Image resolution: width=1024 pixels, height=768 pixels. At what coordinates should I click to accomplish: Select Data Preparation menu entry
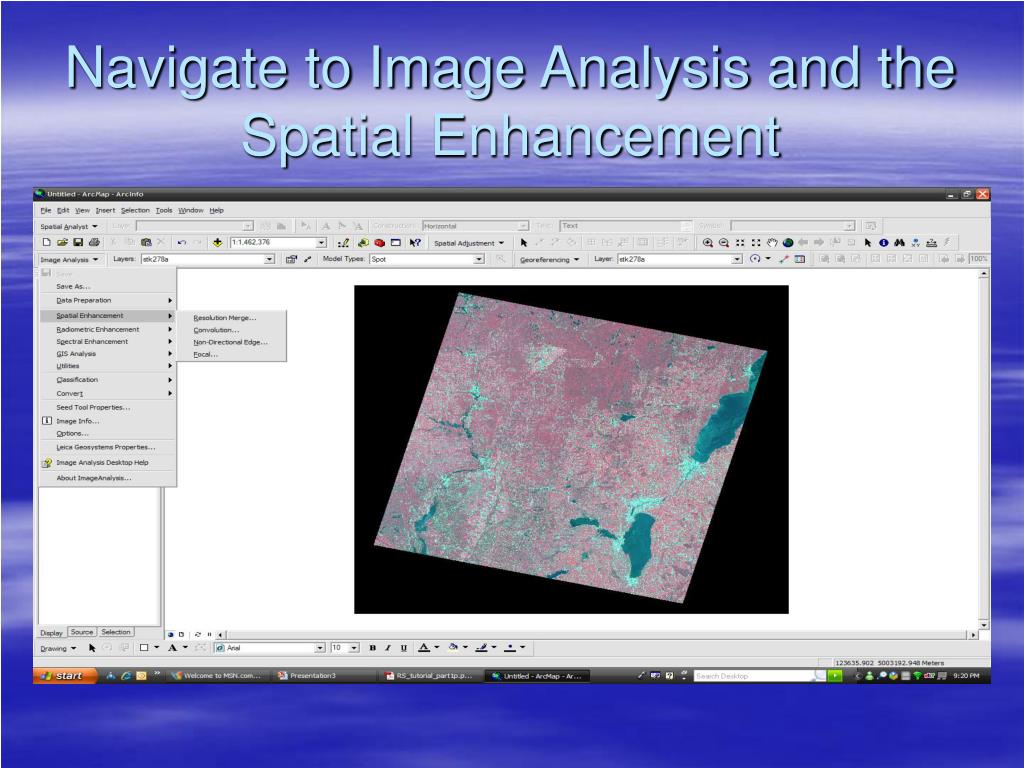point(107,300)
